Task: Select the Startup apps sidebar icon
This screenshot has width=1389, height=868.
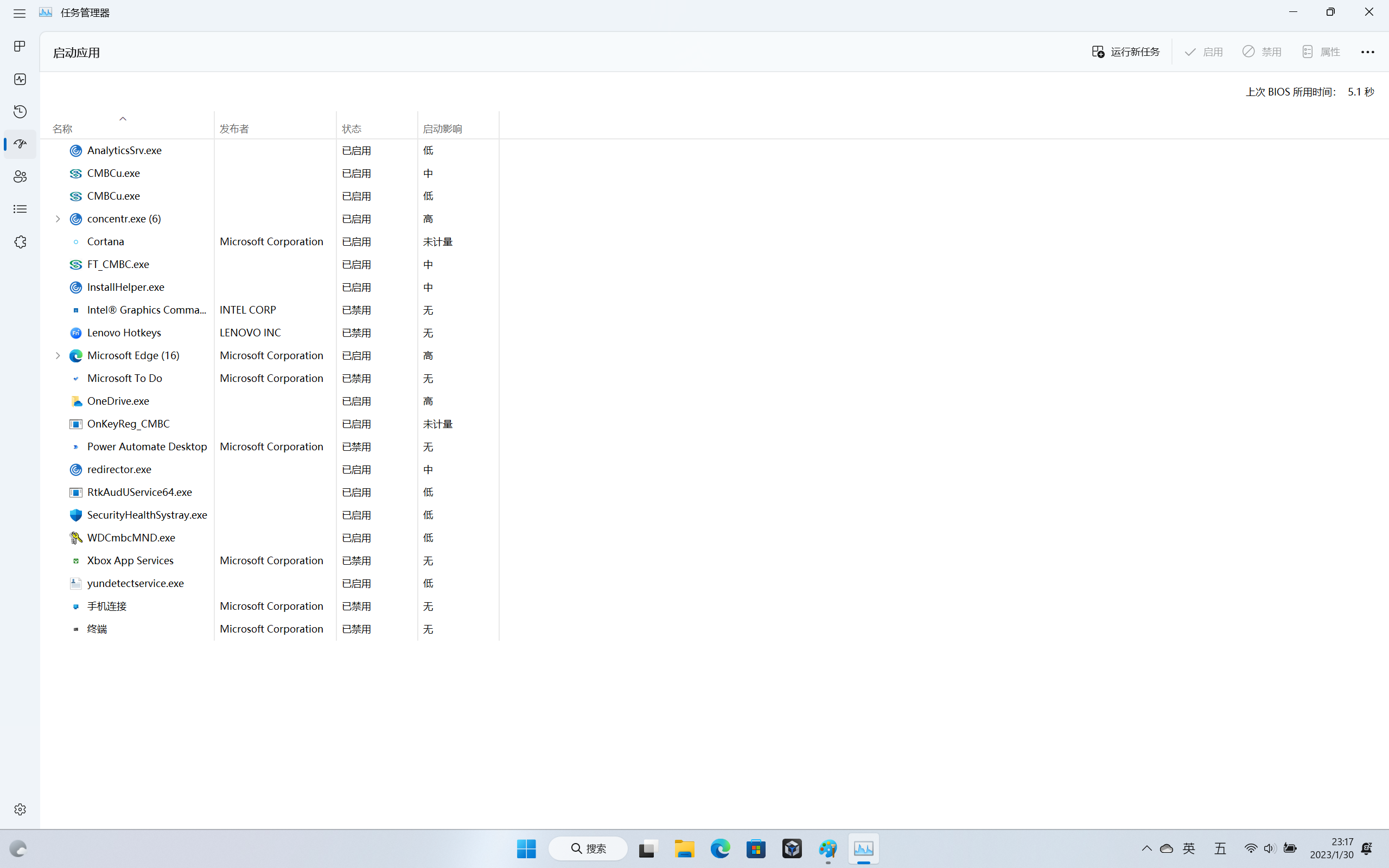Action: click(x=20, y=144)
